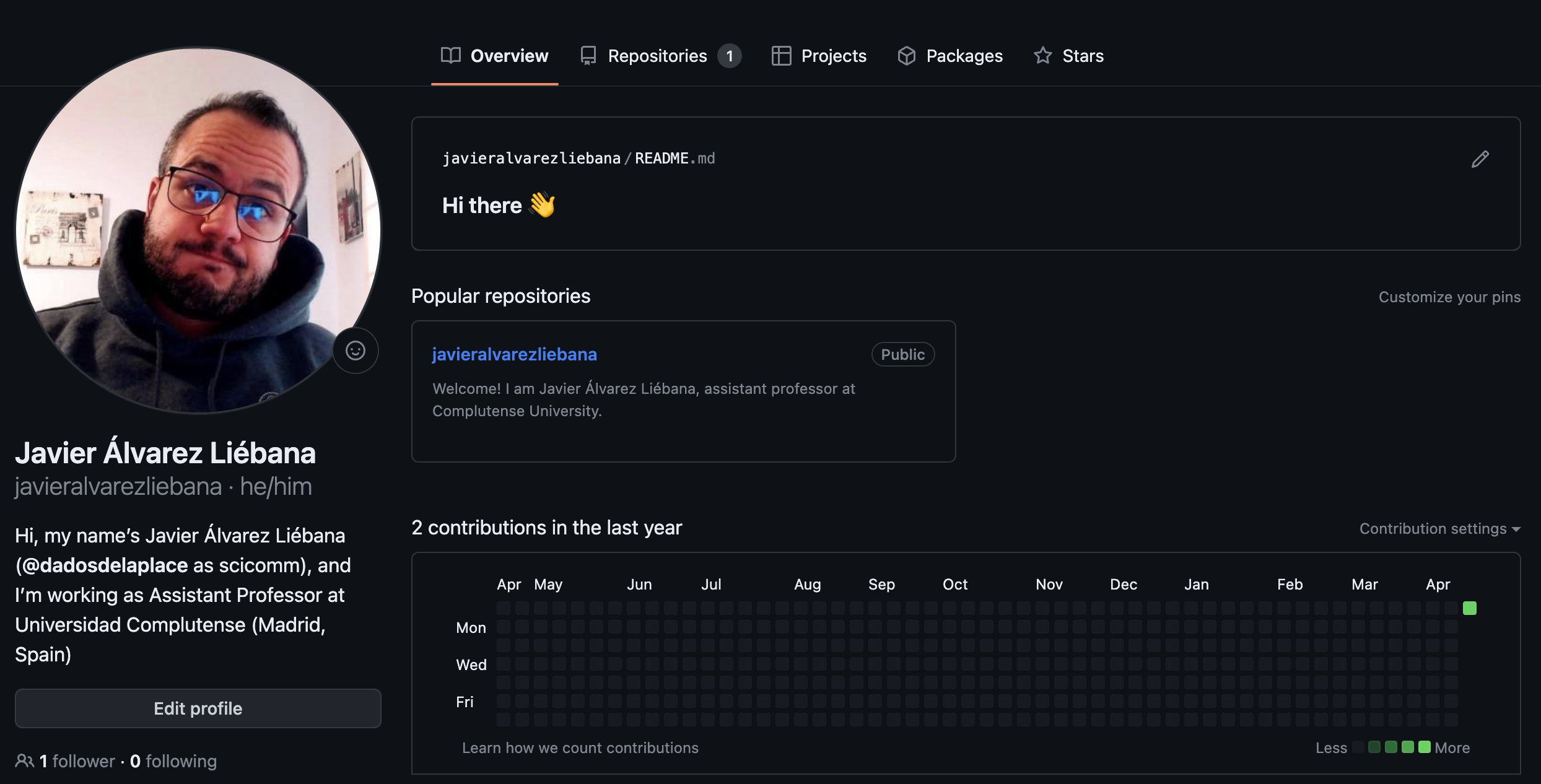Viewport: 1541px width, 784px height.
Task: Click the pencil edit README icon
Action: point(1480,159)
